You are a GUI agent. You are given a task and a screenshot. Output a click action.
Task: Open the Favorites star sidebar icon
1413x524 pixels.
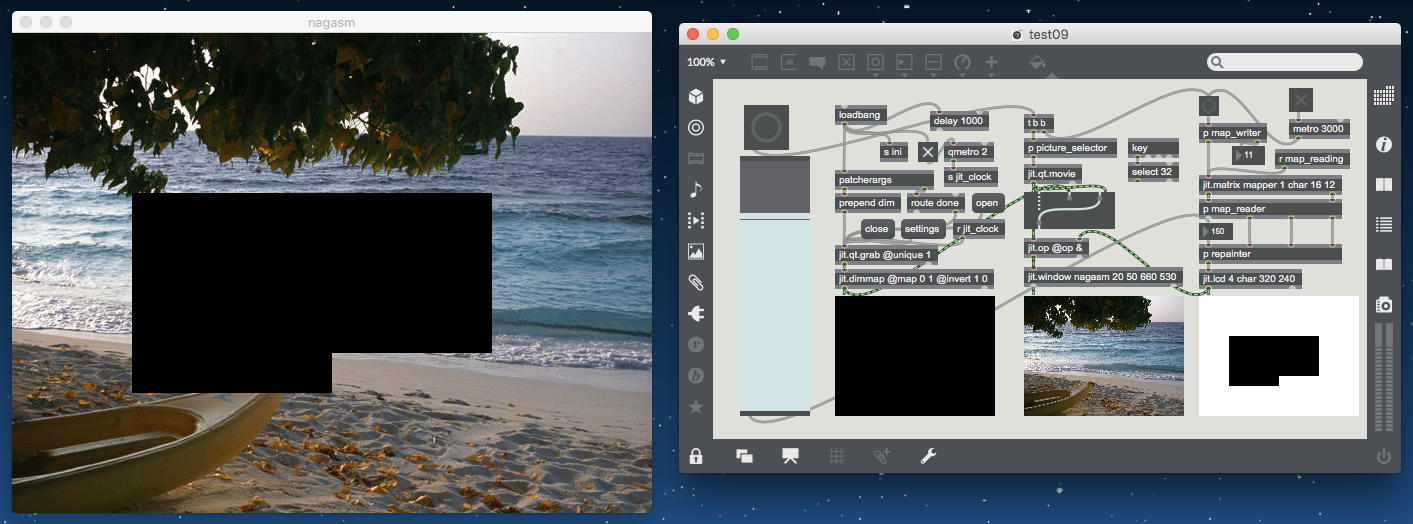click(696, 407)
